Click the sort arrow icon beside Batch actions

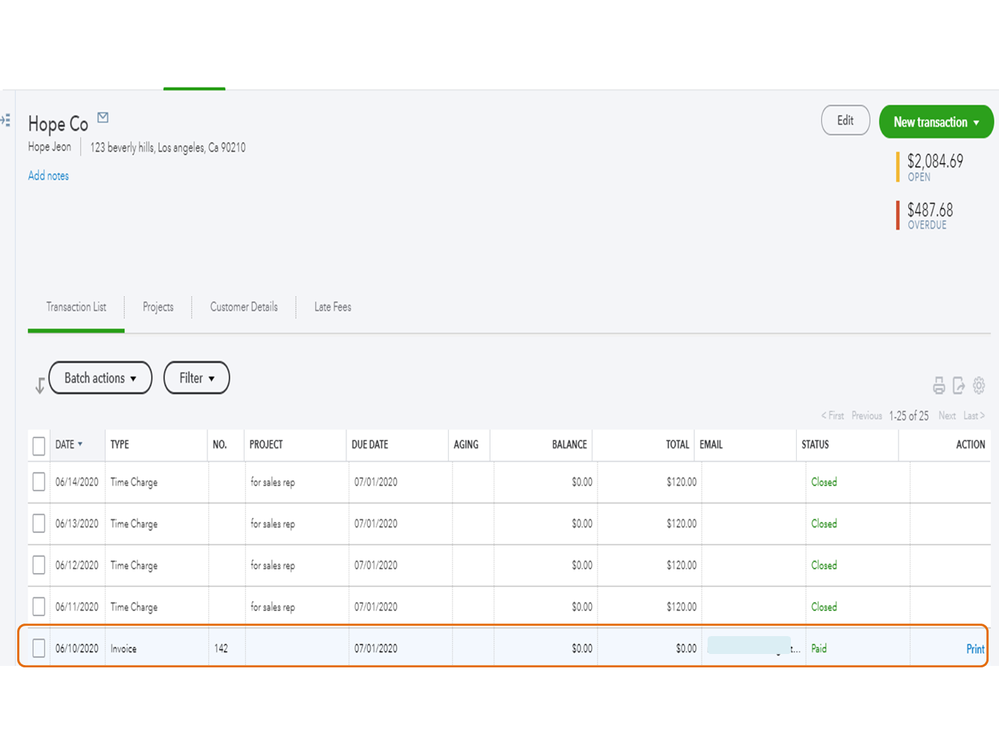39,385
